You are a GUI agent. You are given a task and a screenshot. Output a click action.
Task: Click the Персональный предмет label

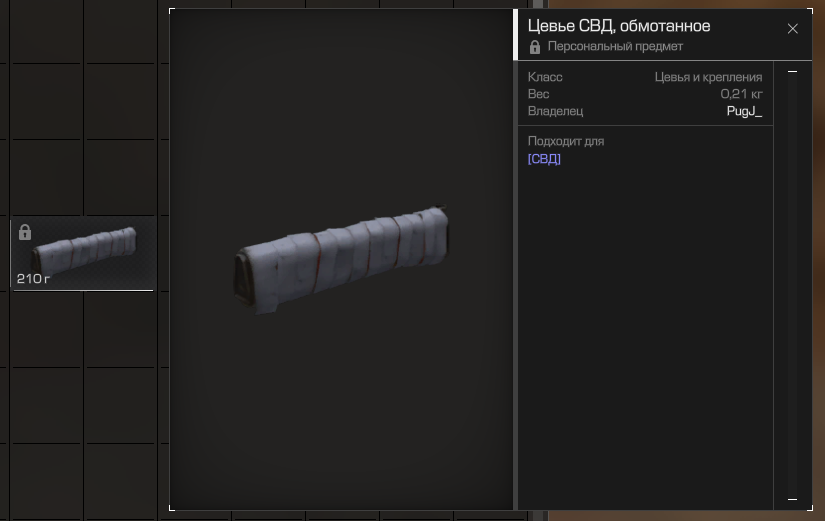[615, 46]
